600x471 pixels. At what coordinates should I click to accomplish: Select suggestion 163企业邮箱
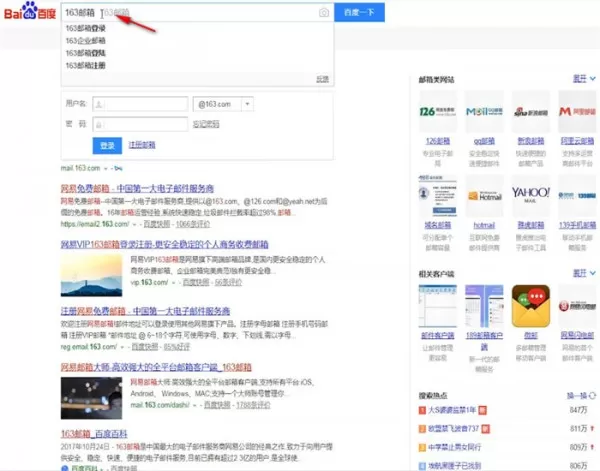[x=86, y=41]
